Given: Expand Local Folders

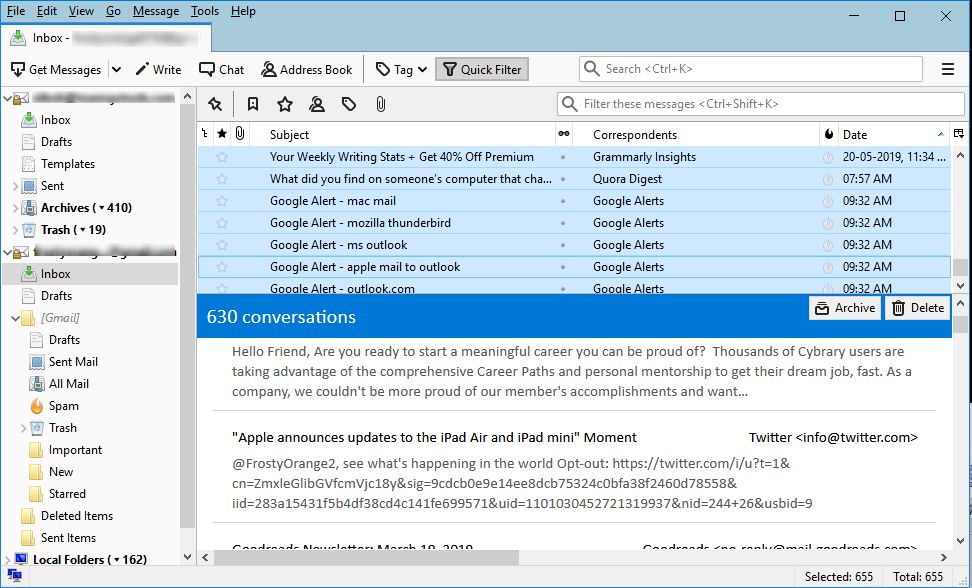Looking at the screenshot, I should pyautogui.click(x=7, y=559).
